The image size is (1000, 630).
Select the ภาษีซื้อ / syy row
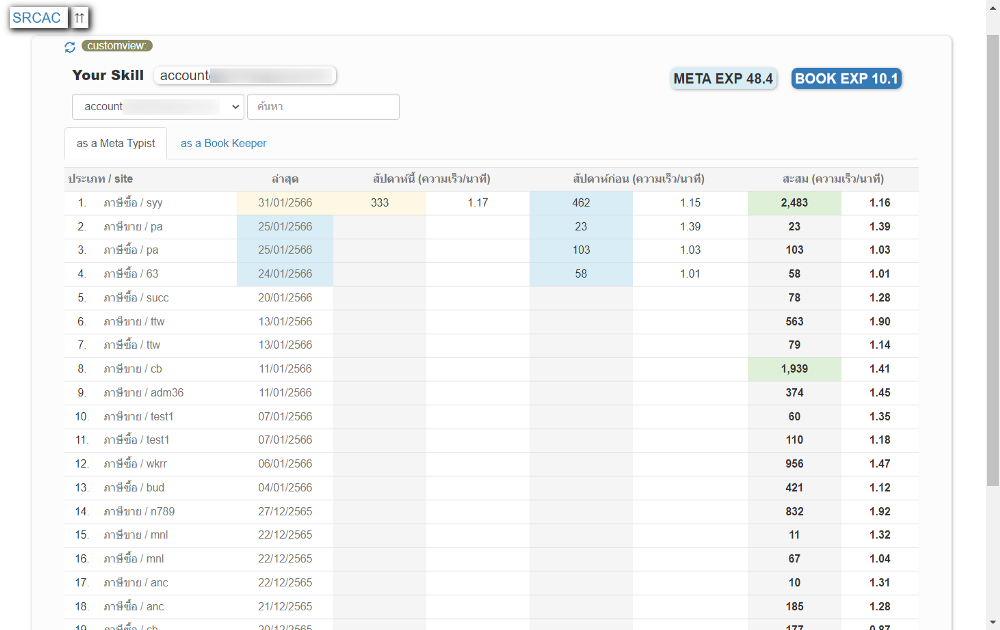[x=133, y=203]
